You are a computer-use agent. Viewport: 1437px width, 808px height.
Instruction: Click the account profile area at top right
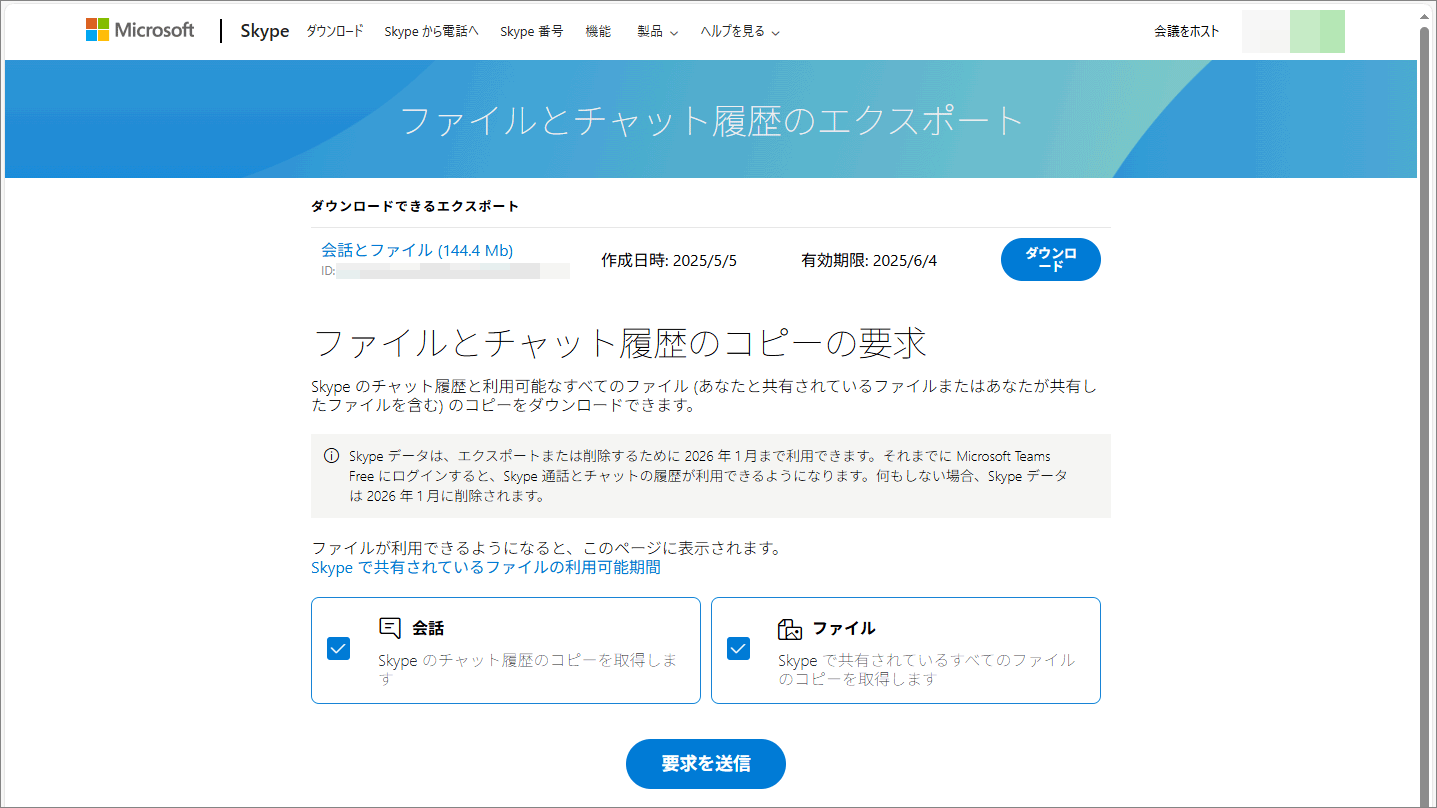point(1293,31)
